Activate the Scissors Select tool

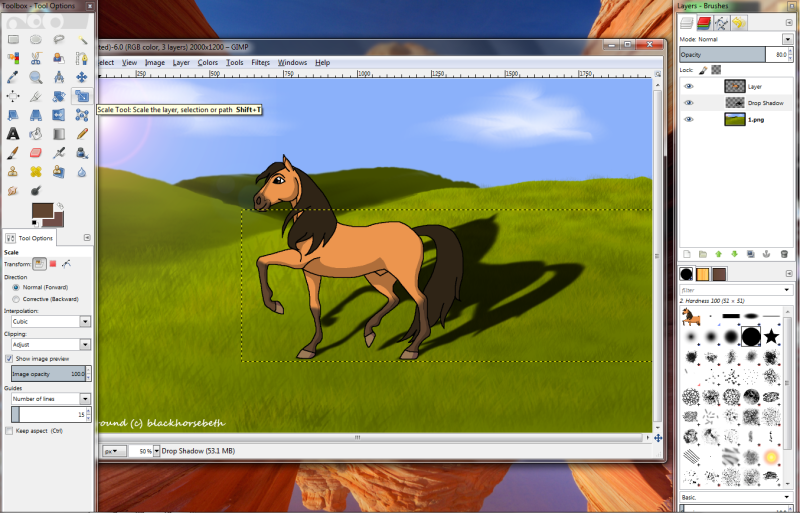(x=36, y=58)
